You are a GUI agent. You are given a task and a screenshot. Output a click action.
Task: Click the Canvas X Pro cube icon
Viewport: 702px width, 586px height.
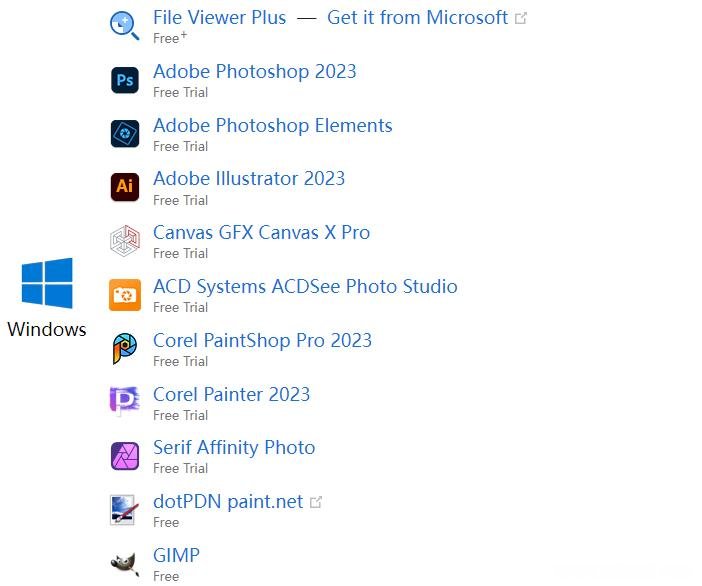tap(125, 241)
